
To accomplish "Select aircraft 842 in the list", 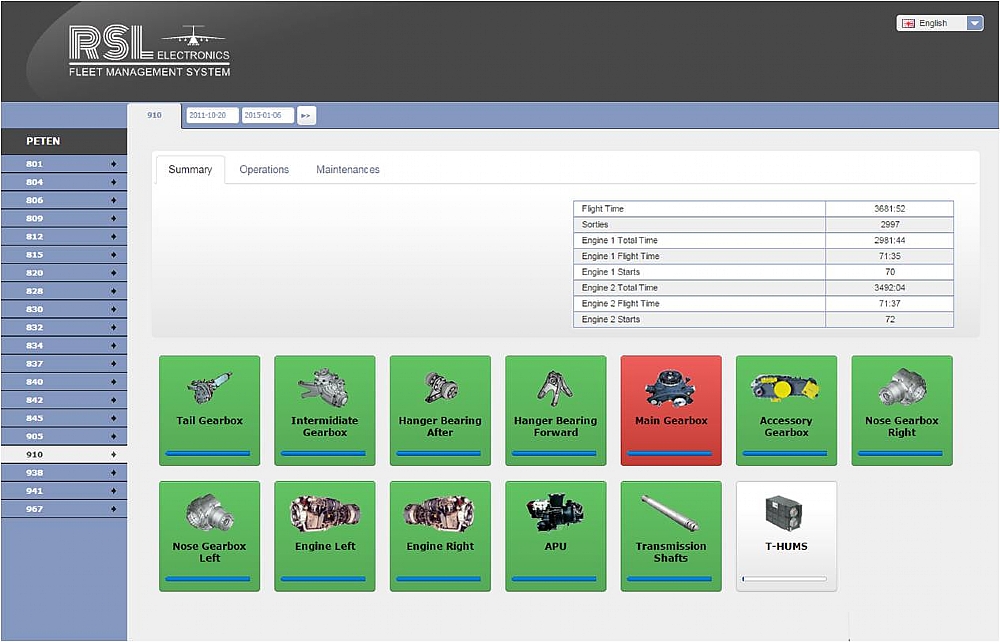I will tap(64, 400).
